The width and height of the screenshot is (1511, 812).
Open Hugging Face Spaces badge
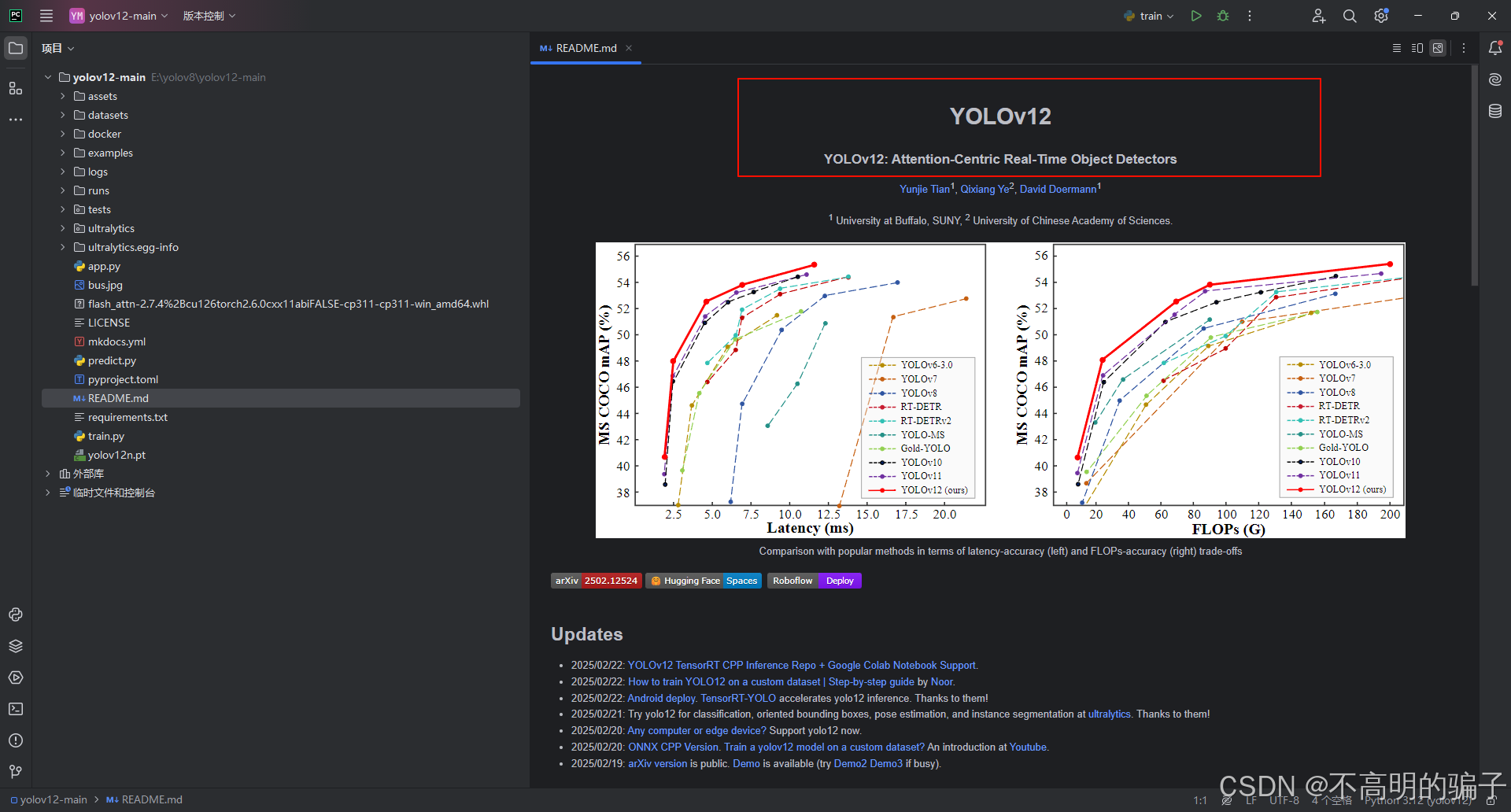click(704, 581)
